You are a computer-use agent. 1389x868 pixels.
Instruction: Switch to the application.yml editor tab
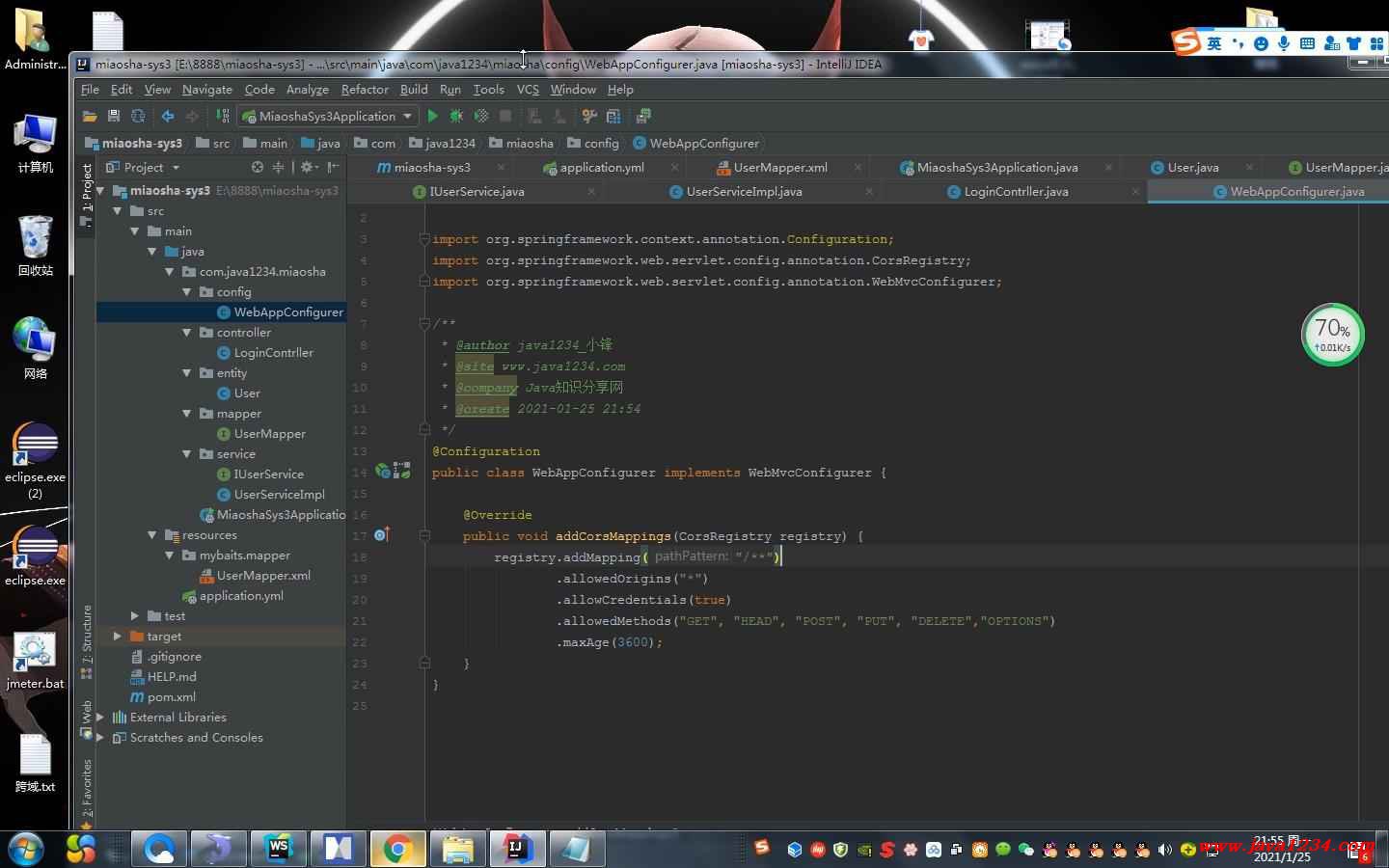(x=602, y=167)
